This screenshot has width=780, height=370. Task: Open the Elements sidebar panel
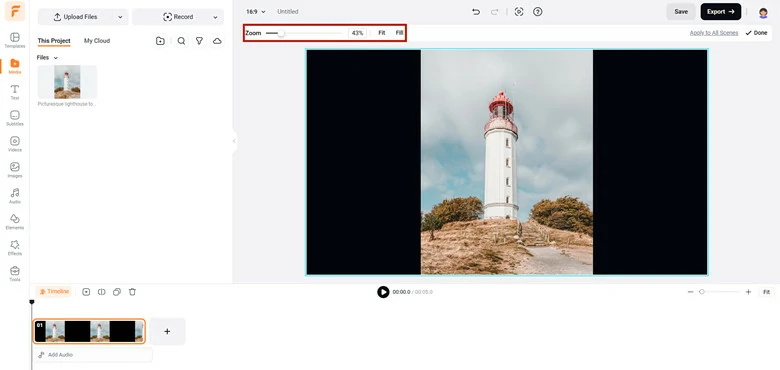click(15, 221)
